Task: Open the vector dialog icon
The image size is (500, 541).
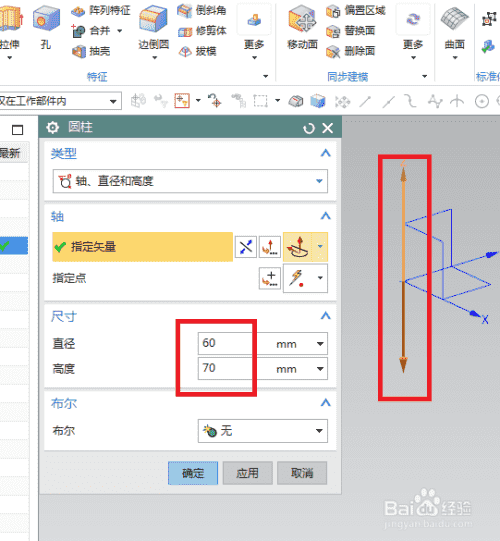Action: click(x=269, y=247)
